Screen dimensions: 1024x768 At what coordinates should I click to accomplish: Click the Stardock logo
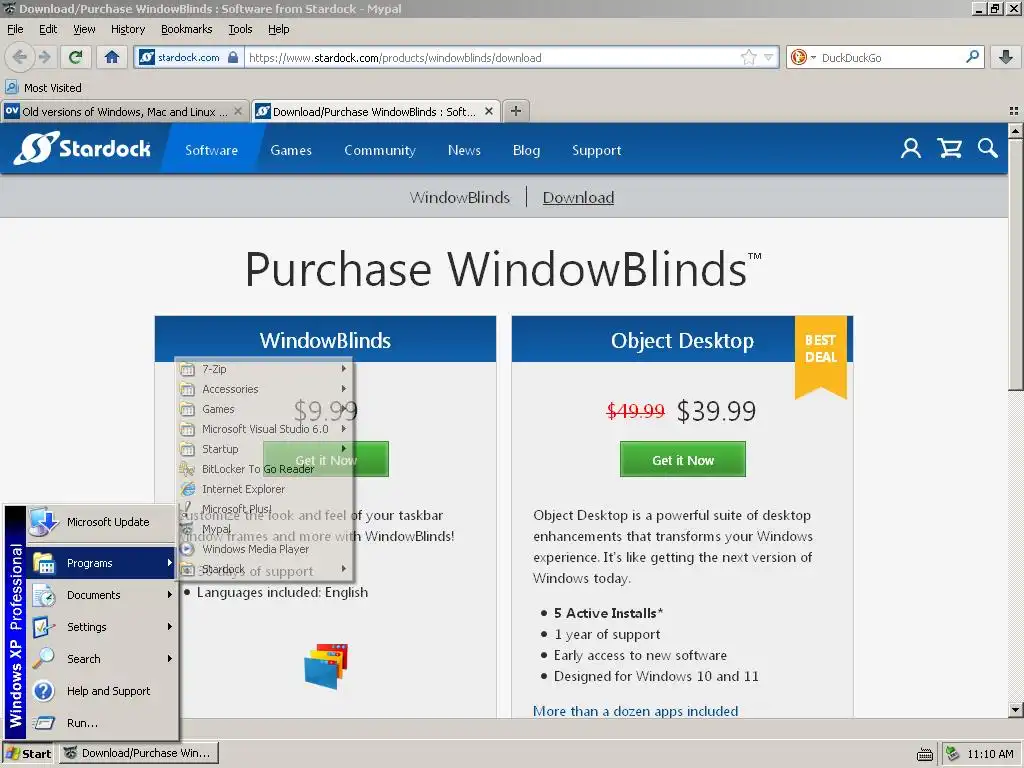[x=82, y=148]
